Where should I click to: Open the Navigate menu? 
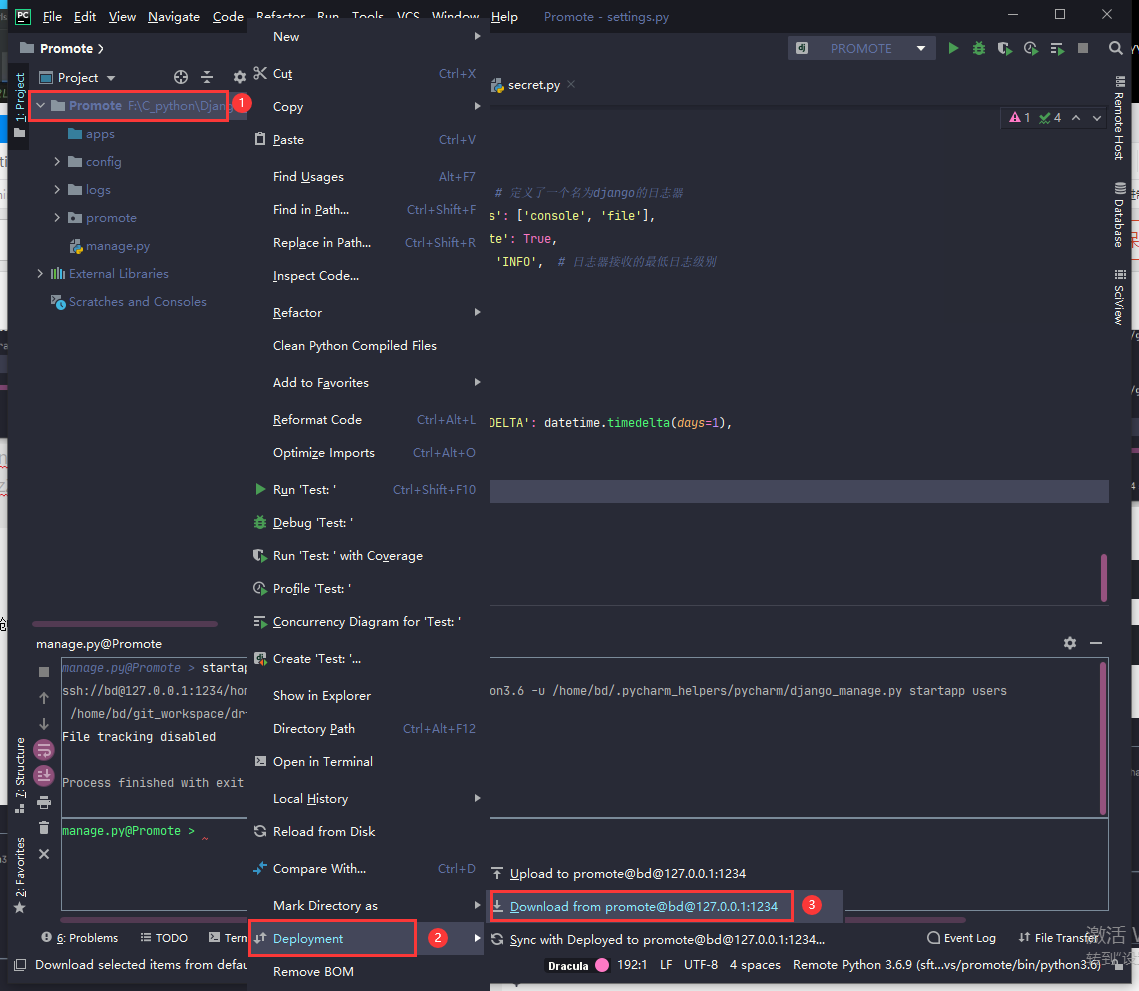(174, 16)
